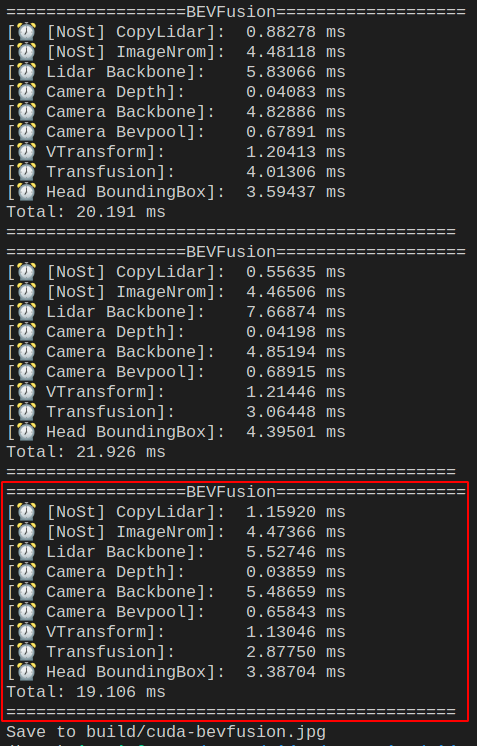Select the ImageNrom value 4.47366 ms

[x=295, y=532]
